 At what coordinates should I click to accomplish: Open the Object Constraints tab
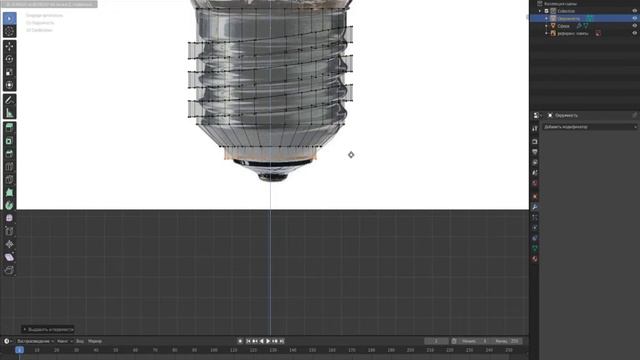tap(535, 238)
